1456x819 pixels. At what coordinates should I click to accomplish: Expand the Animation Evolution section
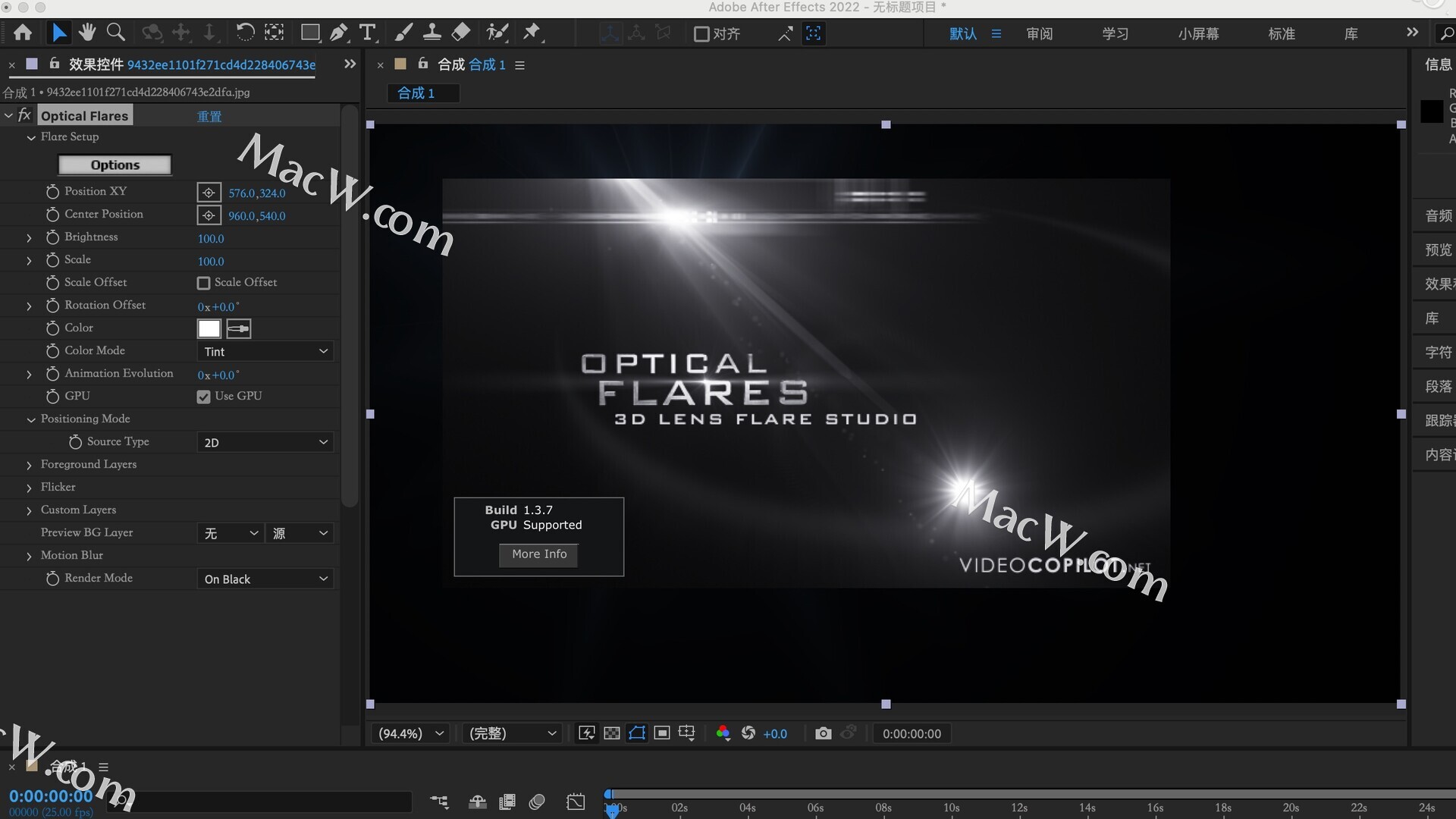click(28, 373)
